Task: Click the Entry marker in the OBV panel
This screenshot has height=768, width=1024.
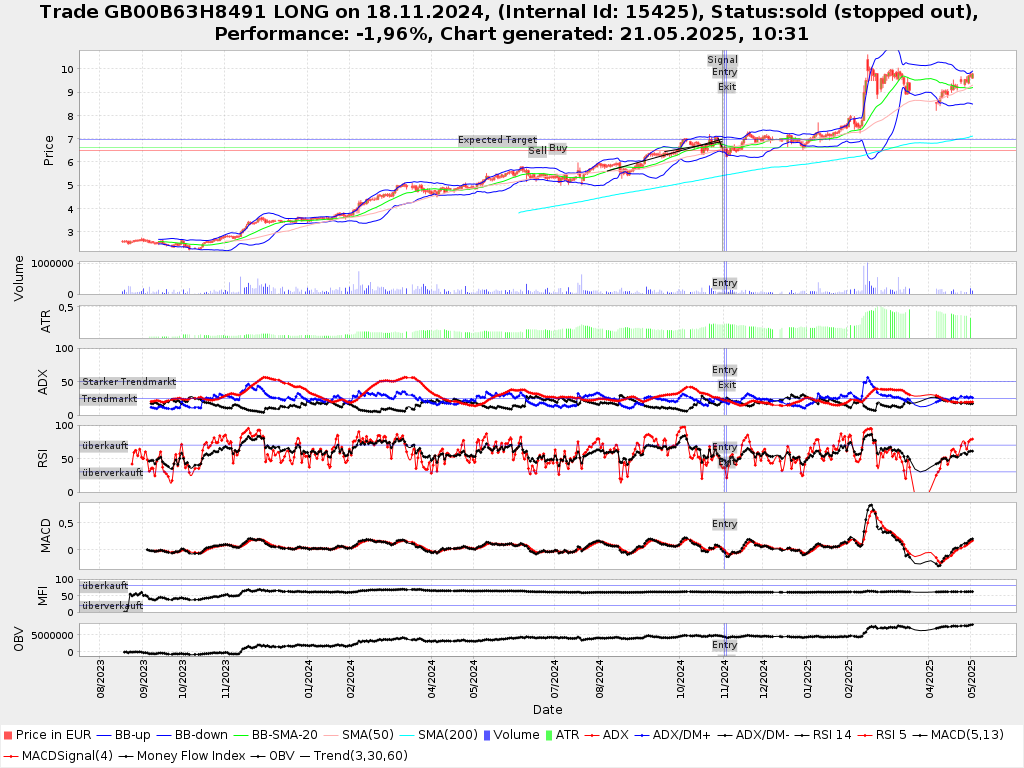Action: pyautogui.click(x=724, y=645)
